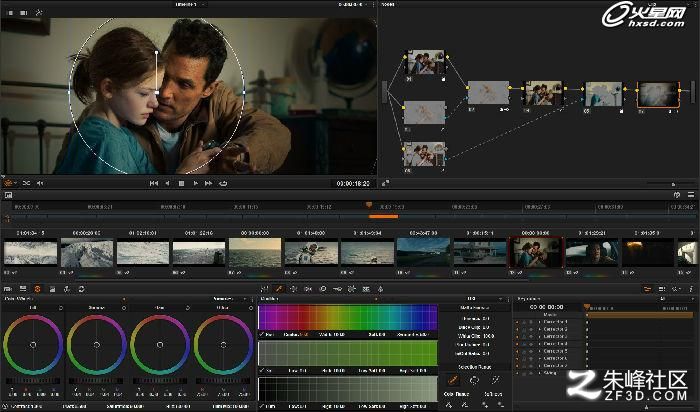Toggle the Hue qualifier checkbox
Viewport: 700px width, 412px height.
(x=262, y=334)
